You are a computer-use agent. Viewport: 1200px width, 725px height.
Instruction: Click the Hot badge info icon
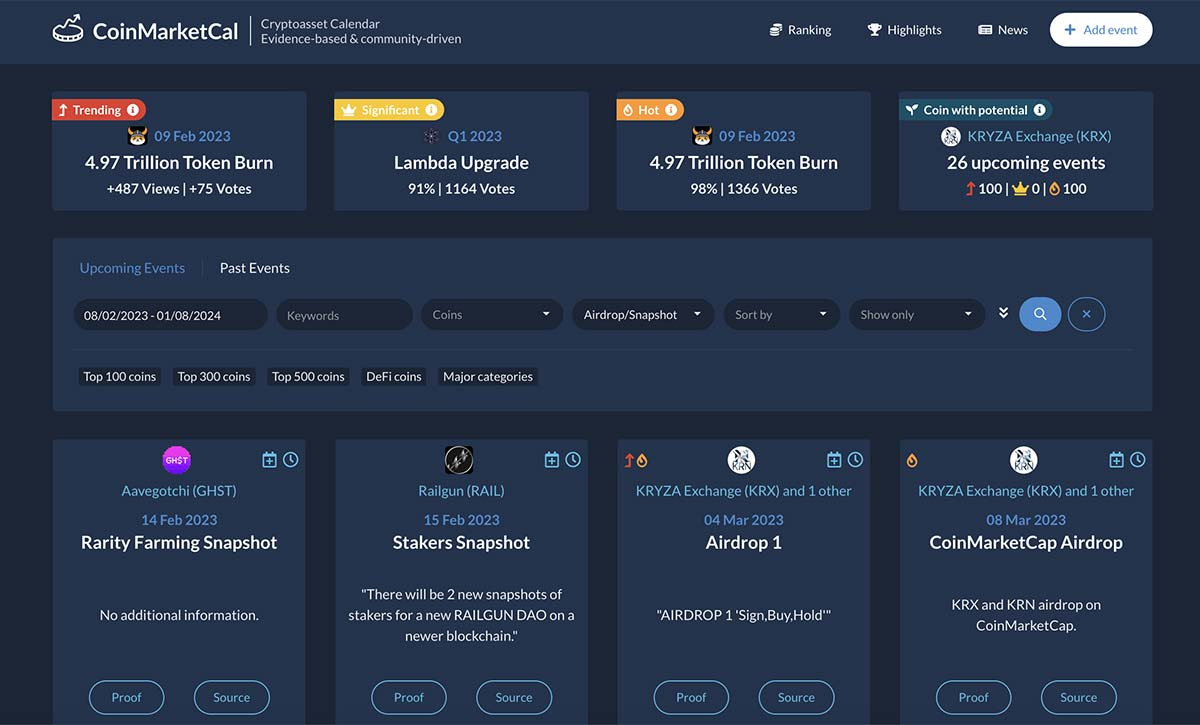(671, 110)
